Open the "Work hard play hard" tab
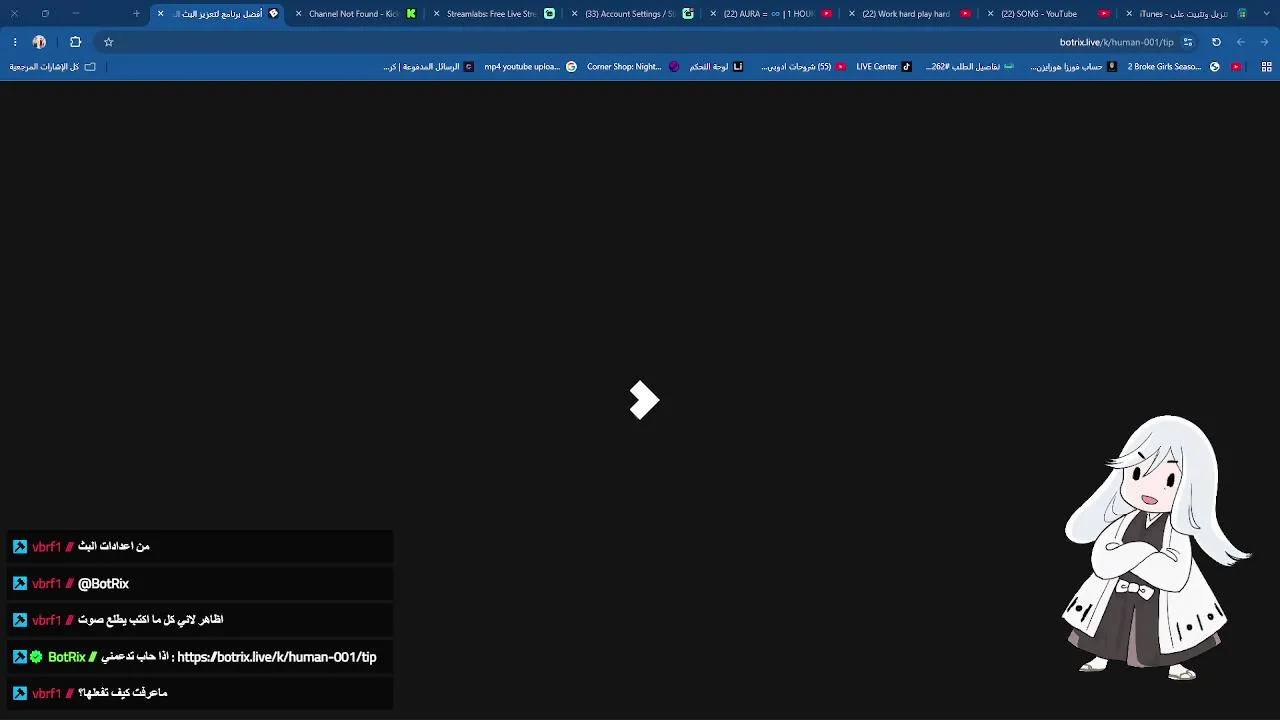 (910, 14)
